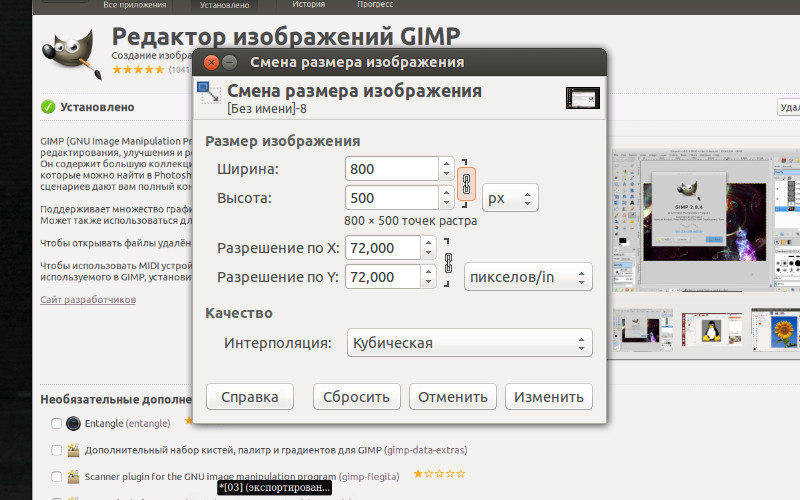Screen dimensions: 800x500
Task: Click the Отменить button
Action: 453,397
